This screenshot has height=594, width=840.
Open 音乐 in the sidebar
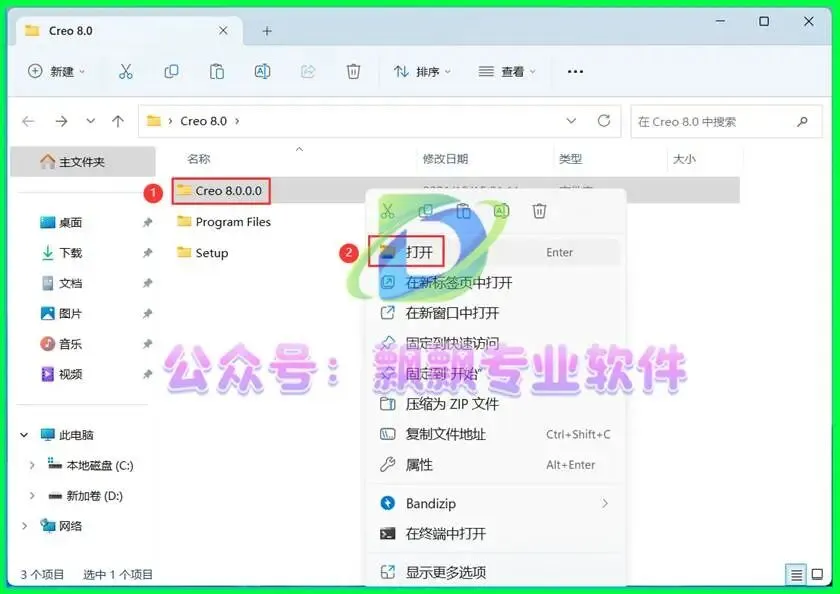[70, 344]
